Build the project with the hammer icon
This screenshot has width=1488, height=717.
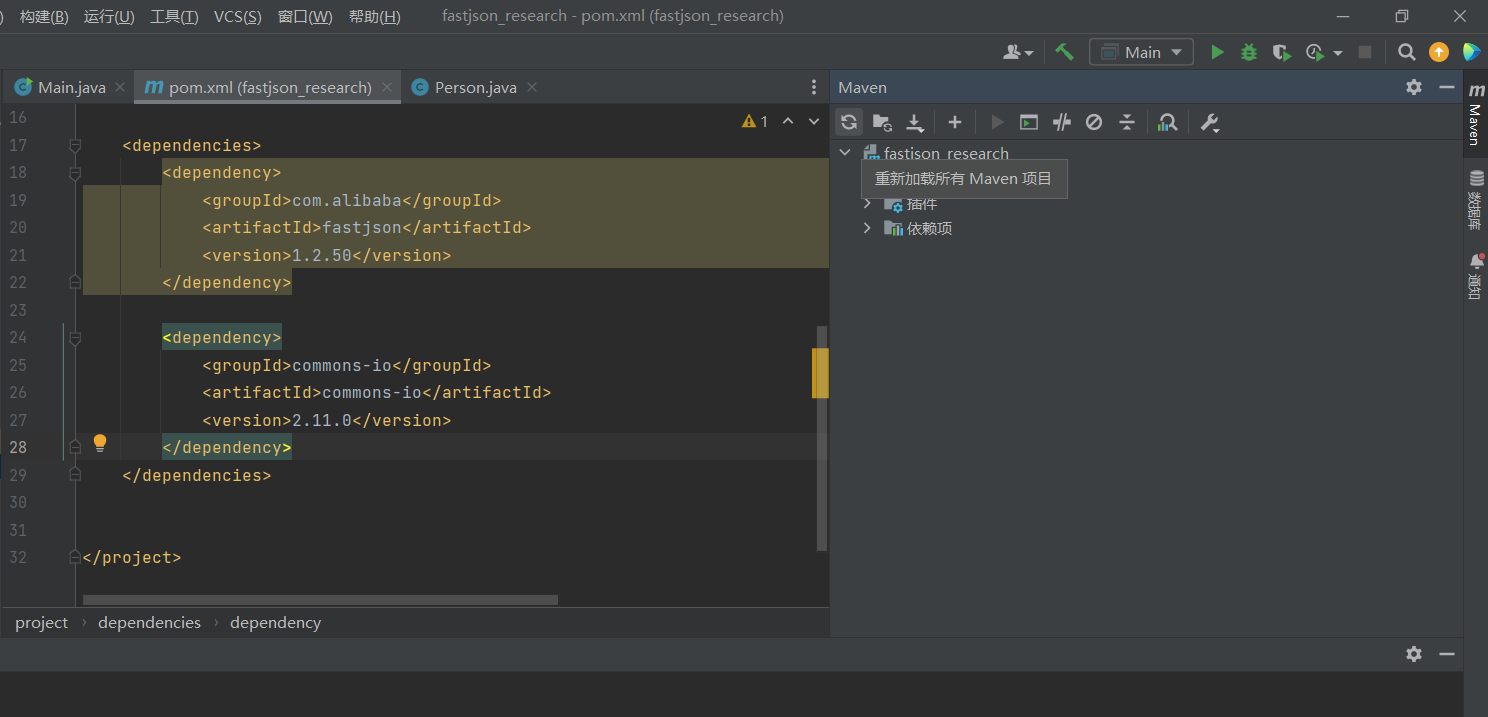pos(1063,51)
